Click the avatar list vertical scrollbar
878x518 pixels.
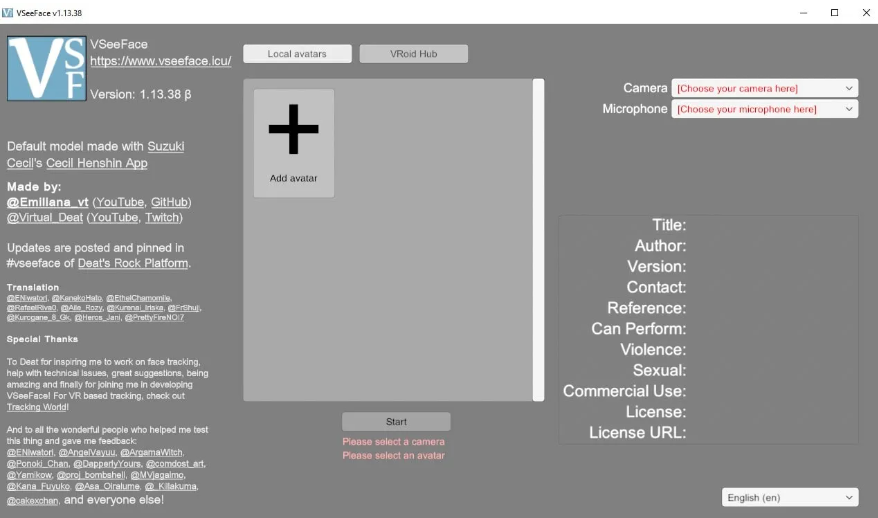point(538,240)
